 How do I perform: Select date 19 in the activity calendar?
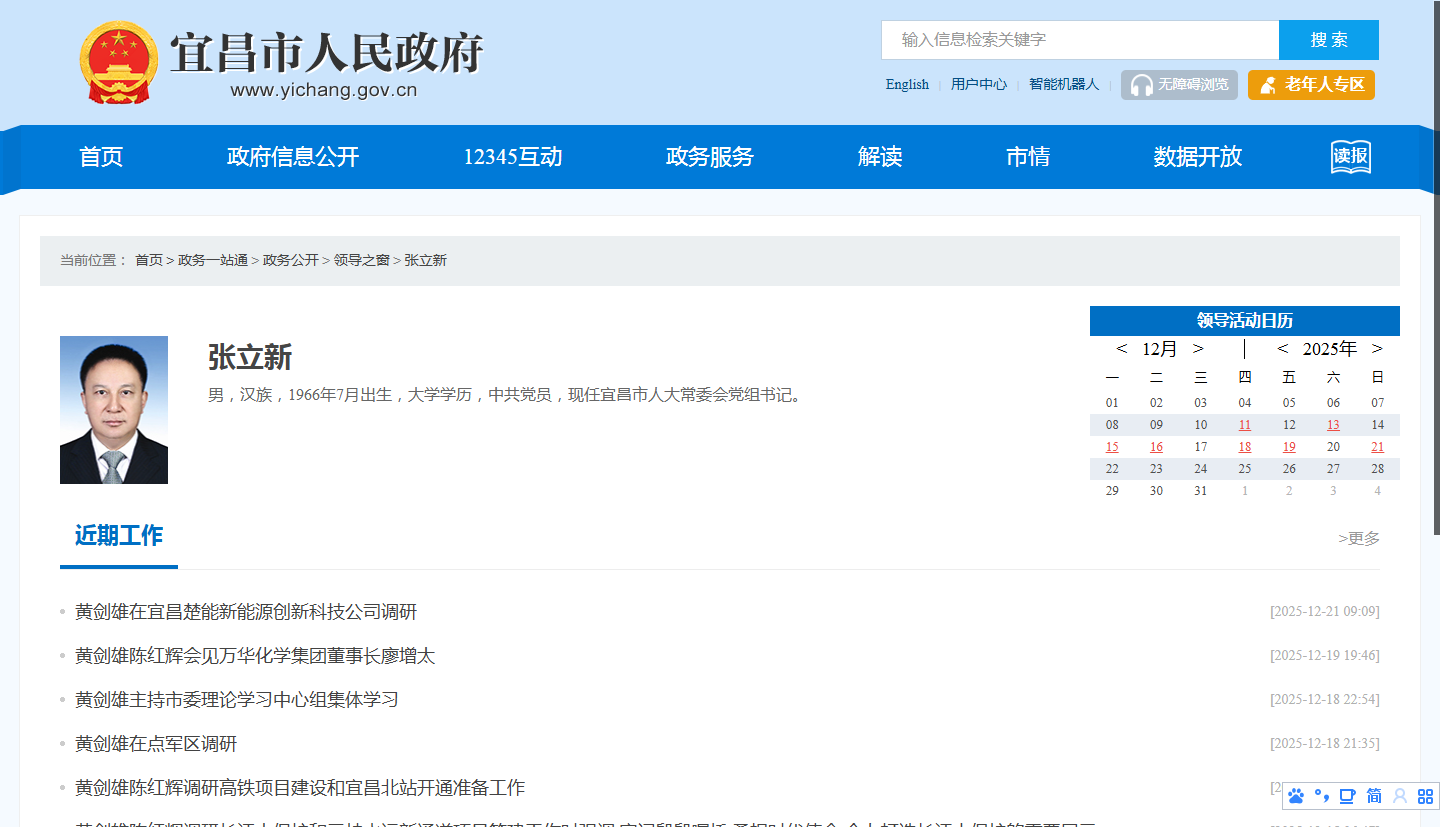point(1289,447)
